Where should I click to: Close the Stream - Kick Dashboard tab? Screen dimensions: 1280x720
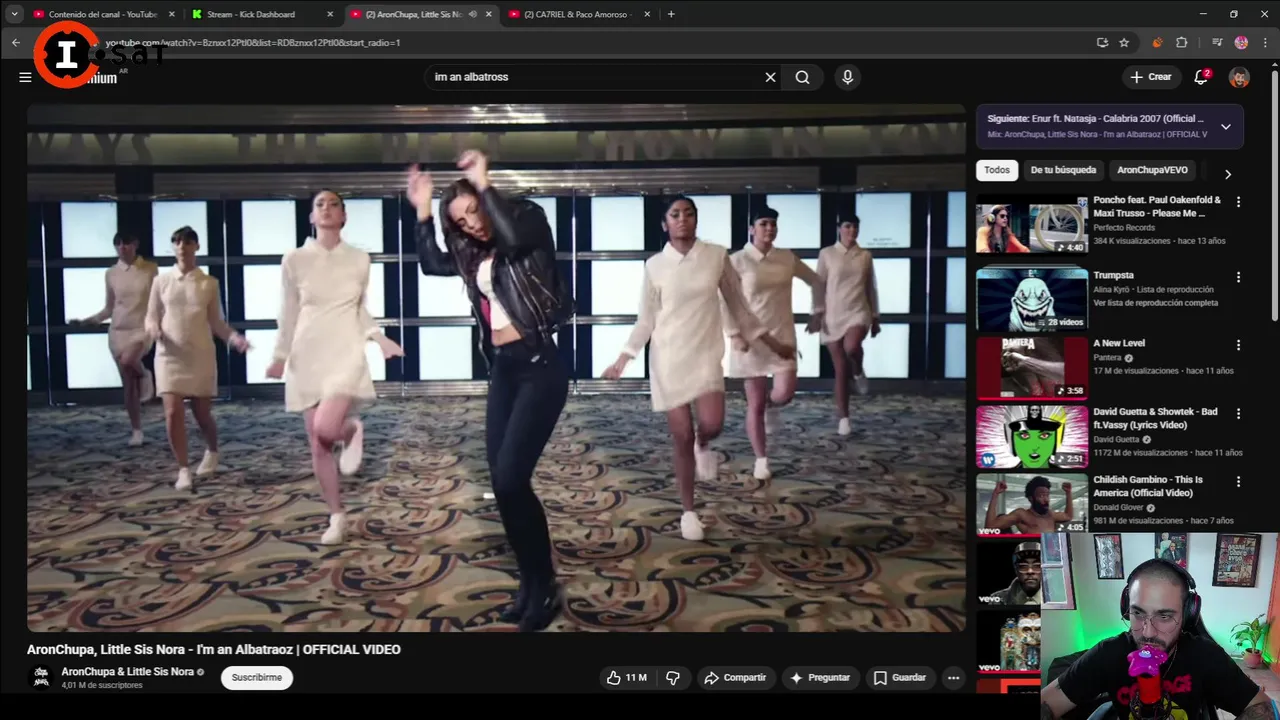[x=330, y=14]
